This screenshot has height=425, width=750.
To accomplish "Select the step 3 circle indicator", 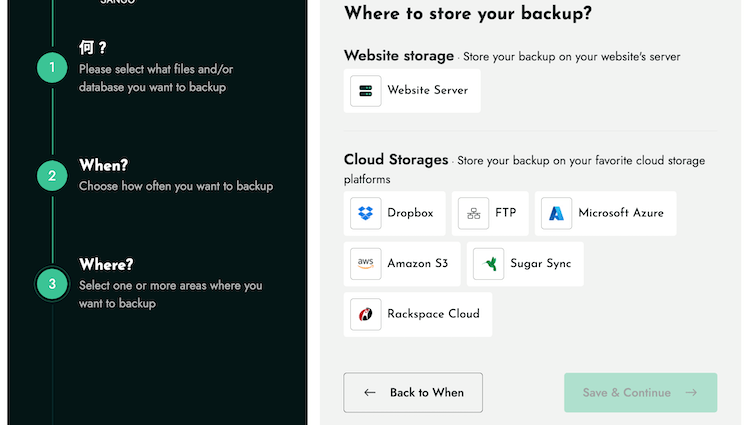I will (52, 283).
